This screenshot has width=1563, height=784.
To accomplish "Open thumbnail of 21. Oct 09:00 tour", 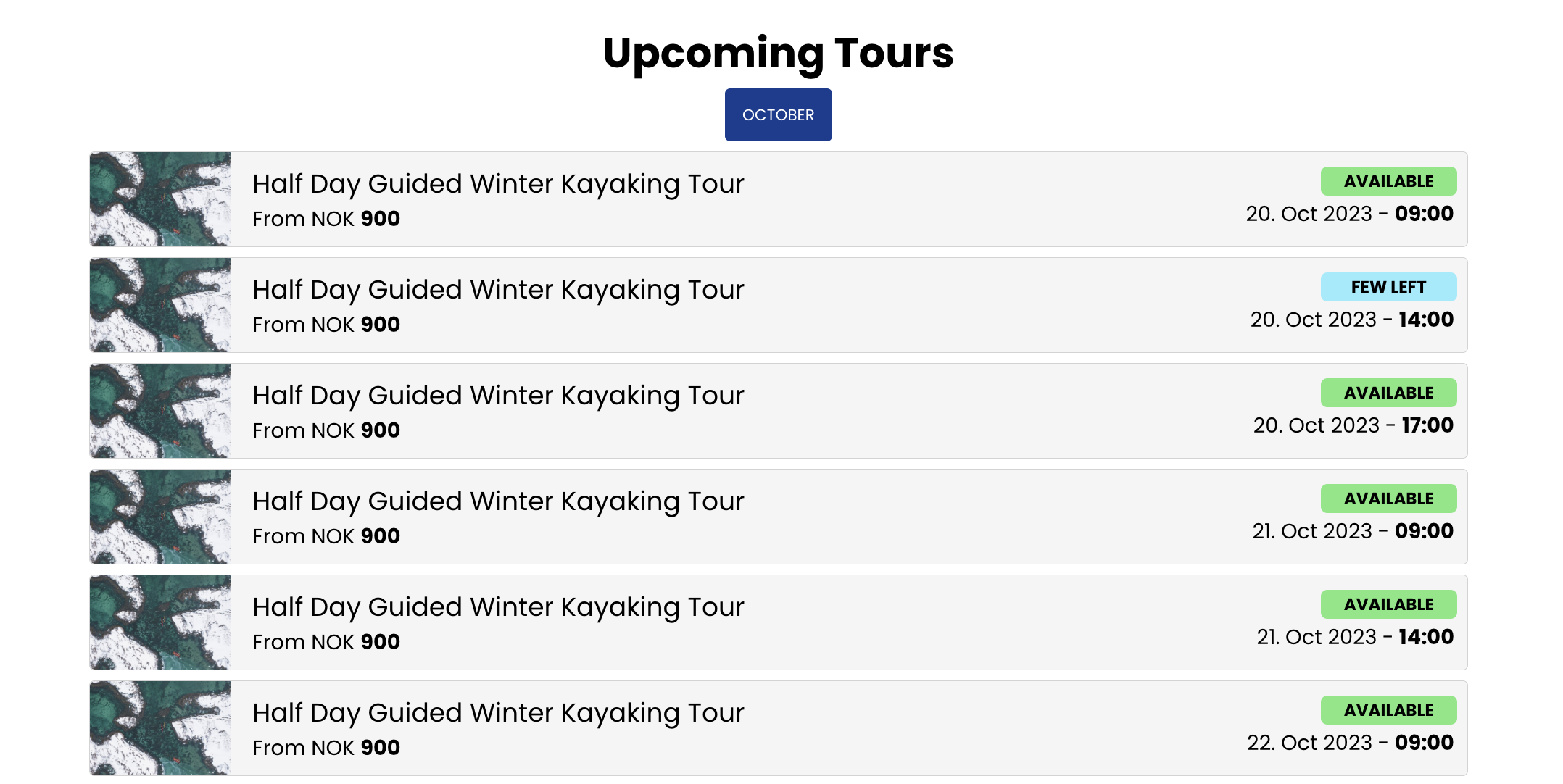I will (x=160, y=517).
